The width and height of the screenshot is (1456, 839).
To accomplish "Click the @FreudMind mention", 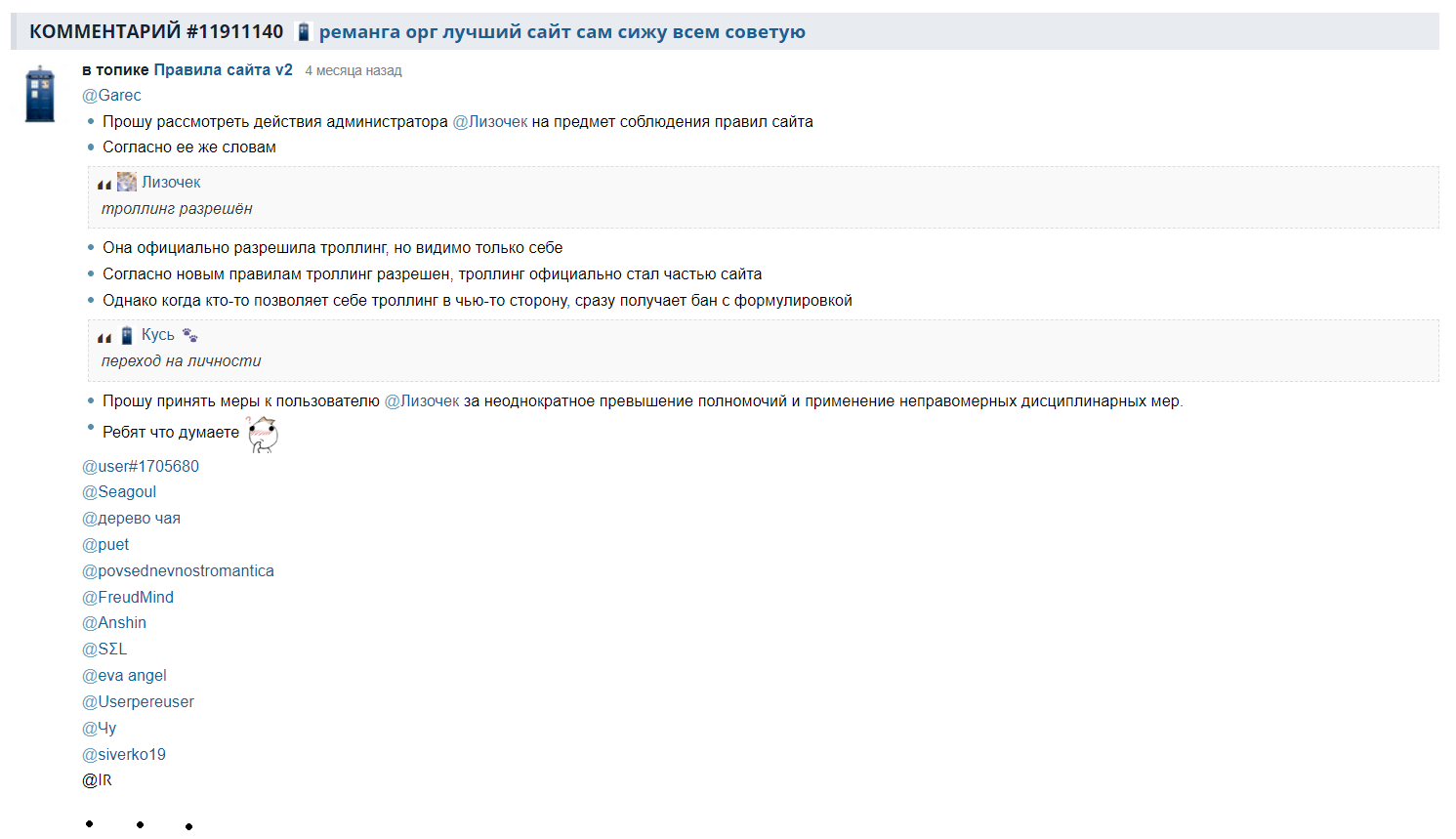I will point(128,597).
